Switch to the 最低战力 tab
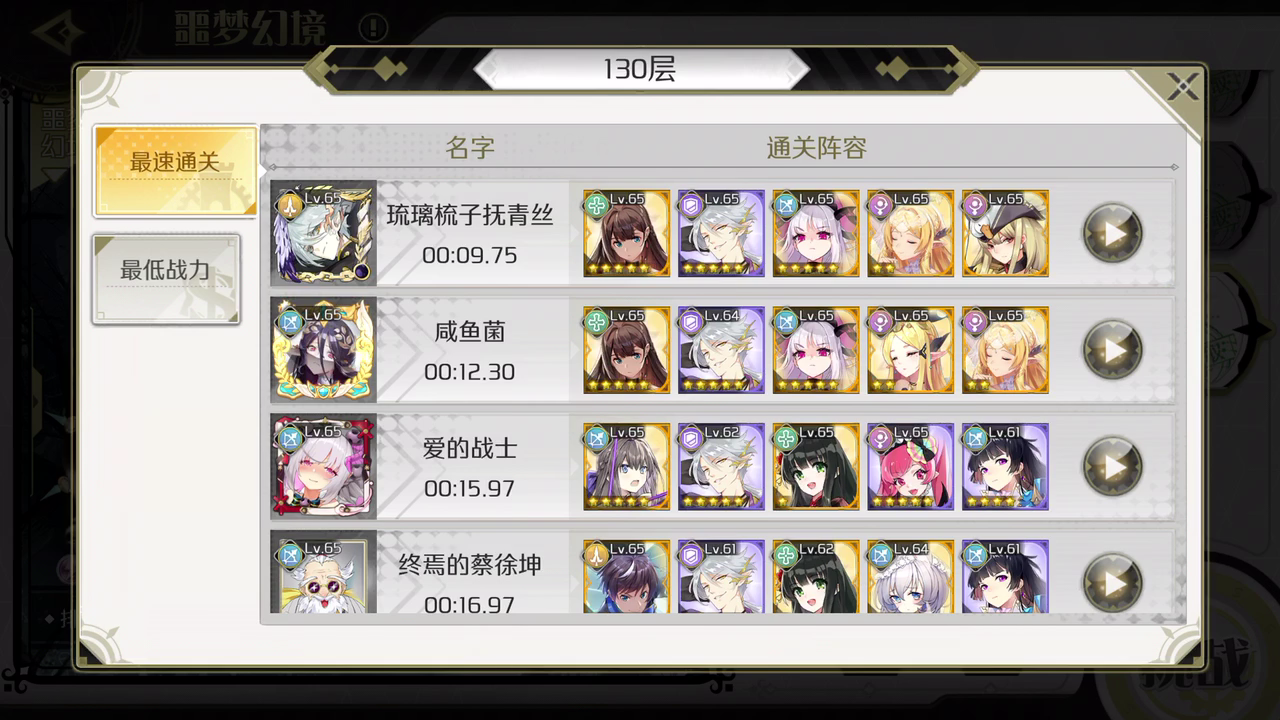The height and width of the screenshot is (720, 1280). (x=166, y=279)
